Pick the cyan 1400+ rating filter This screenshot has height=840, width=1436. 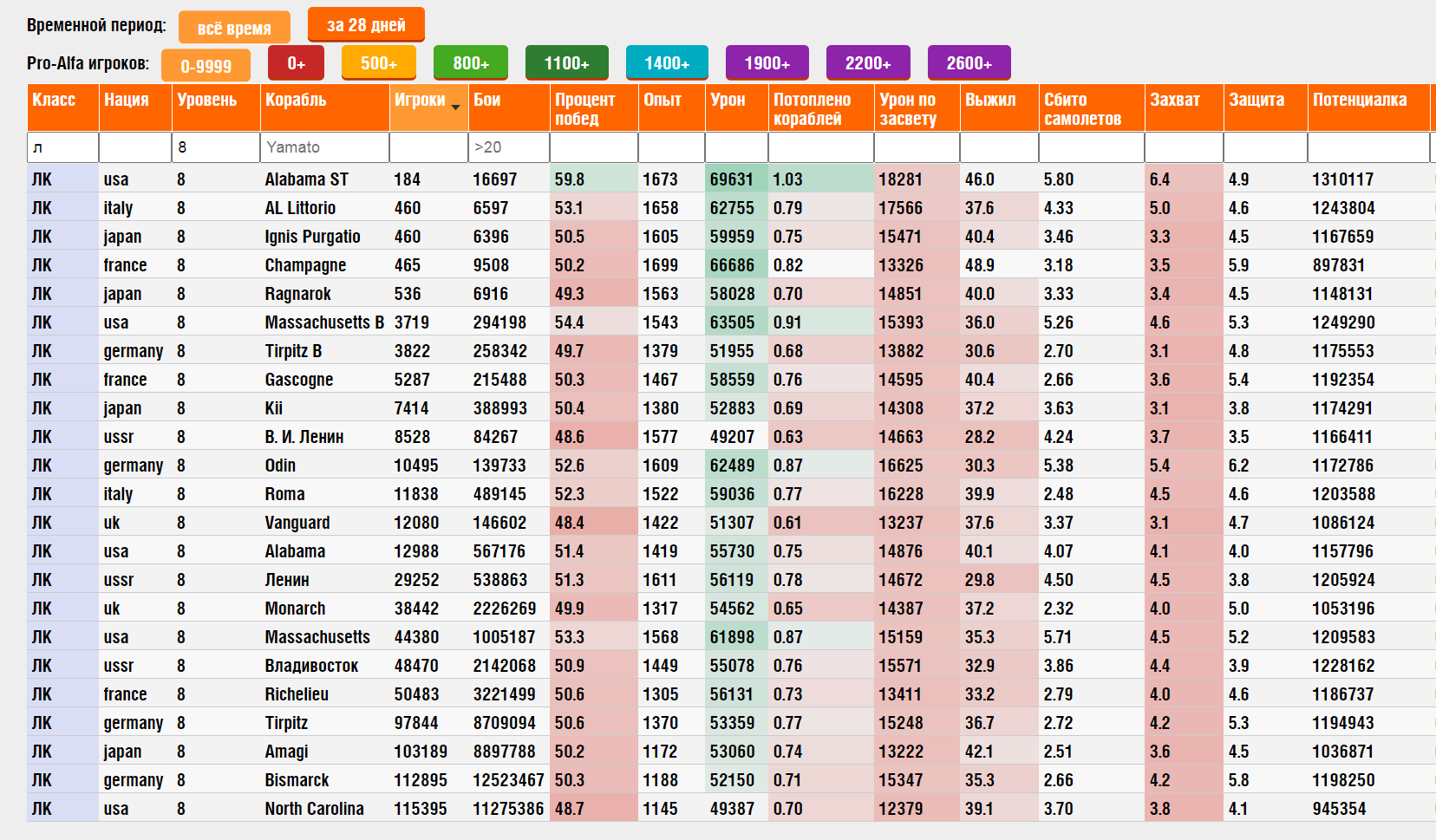pos(667,63)
